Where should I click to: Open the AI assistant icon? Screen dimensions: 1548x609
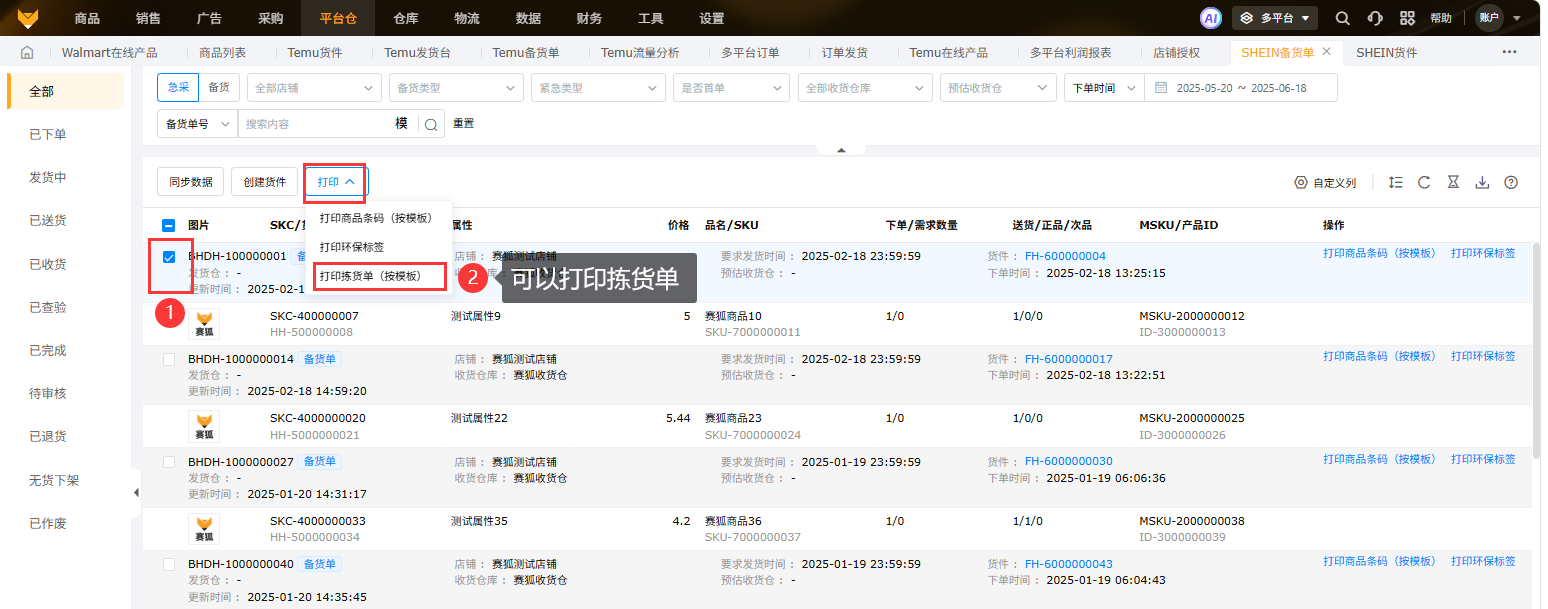tap(1211, 18)
